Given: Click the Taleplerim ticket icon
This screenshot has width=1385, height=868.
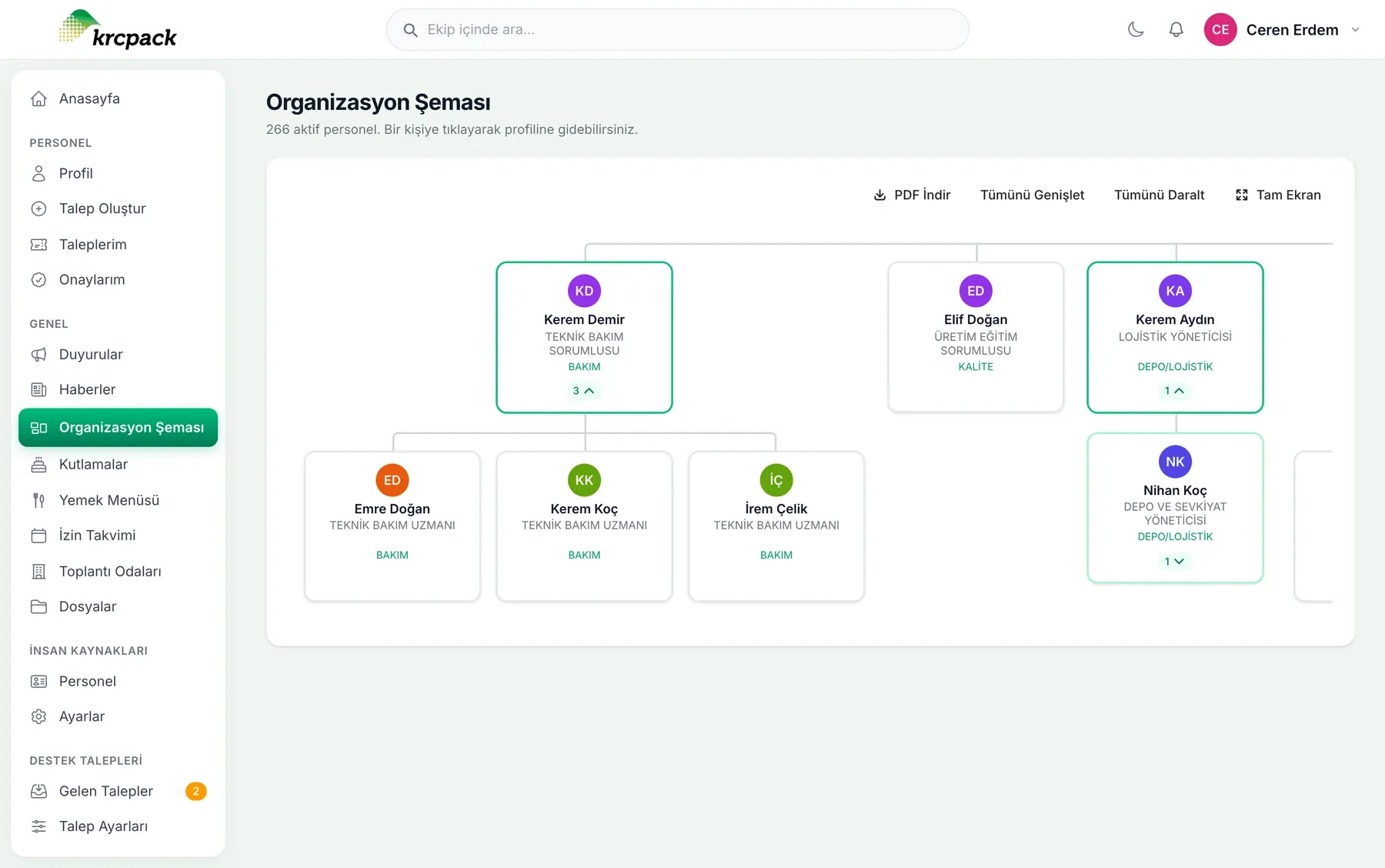Looking at the screenshot, I should (38, 245).
